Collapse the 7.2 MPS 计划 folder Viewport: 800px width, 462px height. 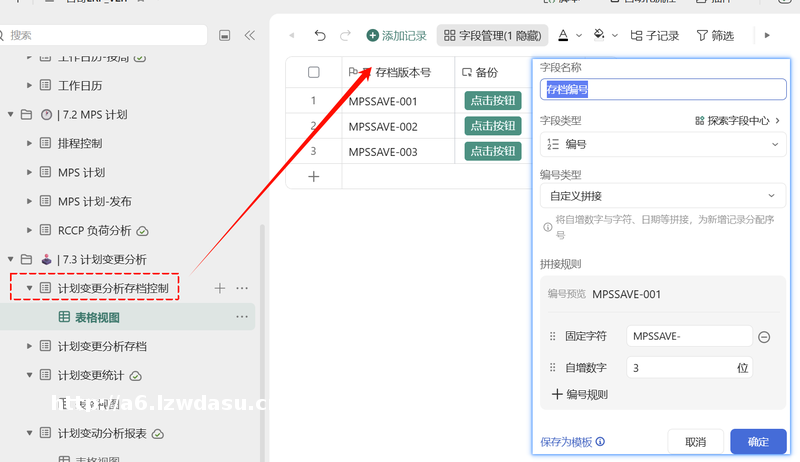[x=11, y=114]
